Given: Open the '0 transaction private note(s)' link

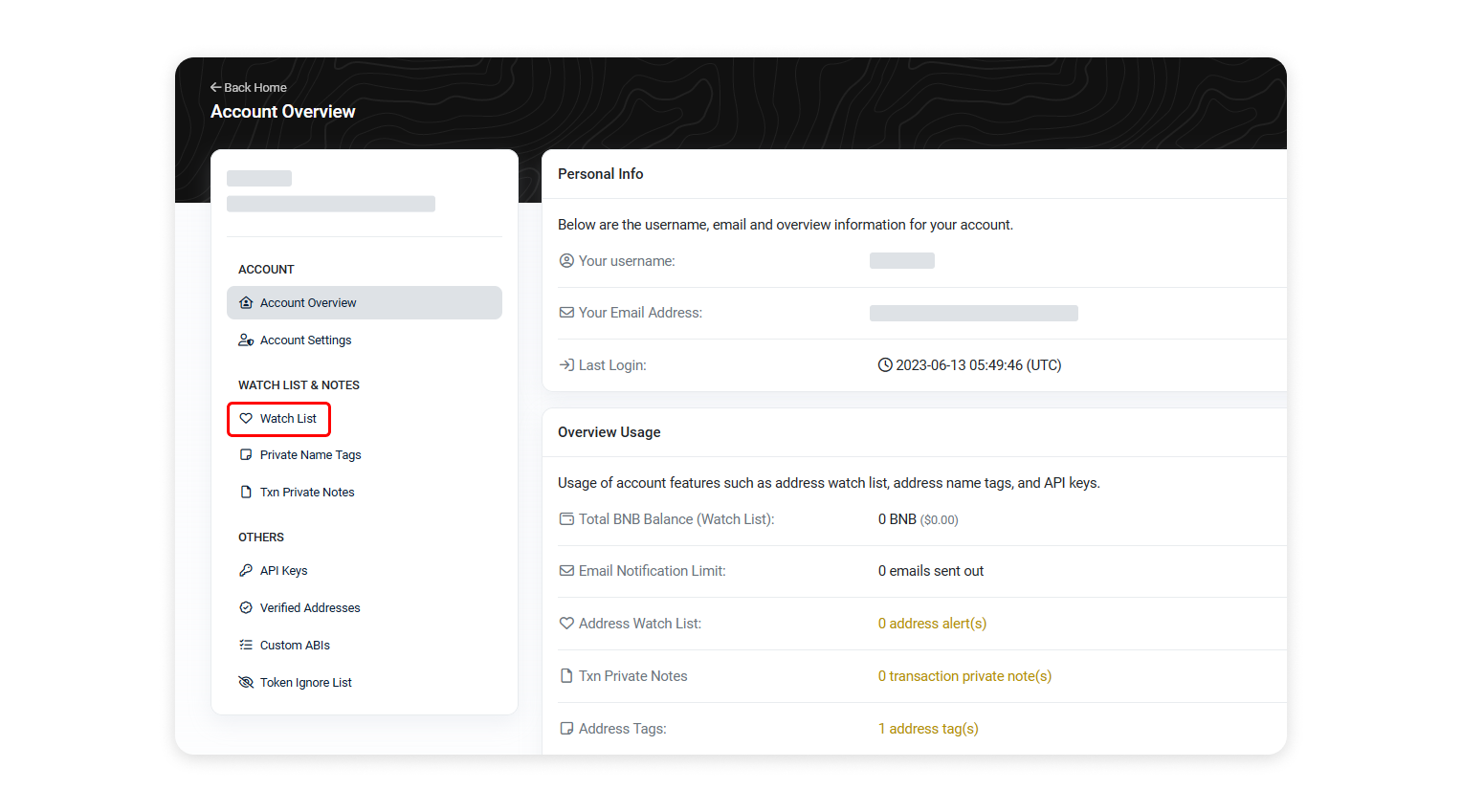Looking at the screenshot, I should coord(964,676).
